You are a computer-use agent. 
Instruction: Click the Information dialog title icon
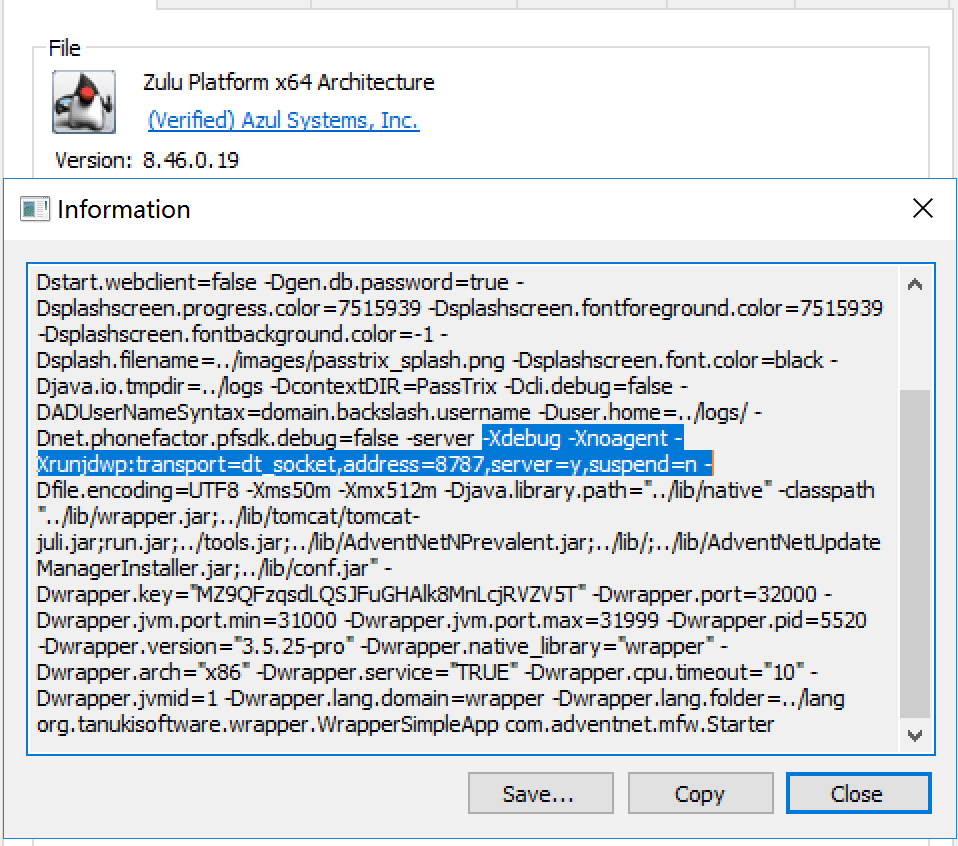point(35,209)
